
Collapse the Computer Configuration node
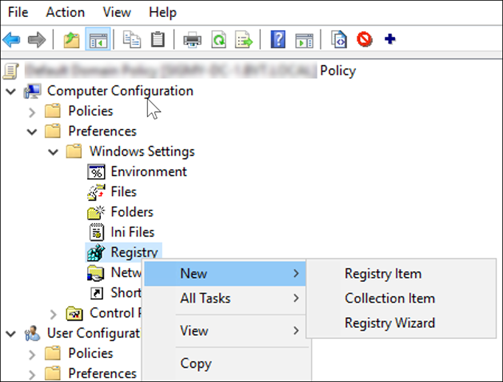pyautogui.click(x=11, y=91)
